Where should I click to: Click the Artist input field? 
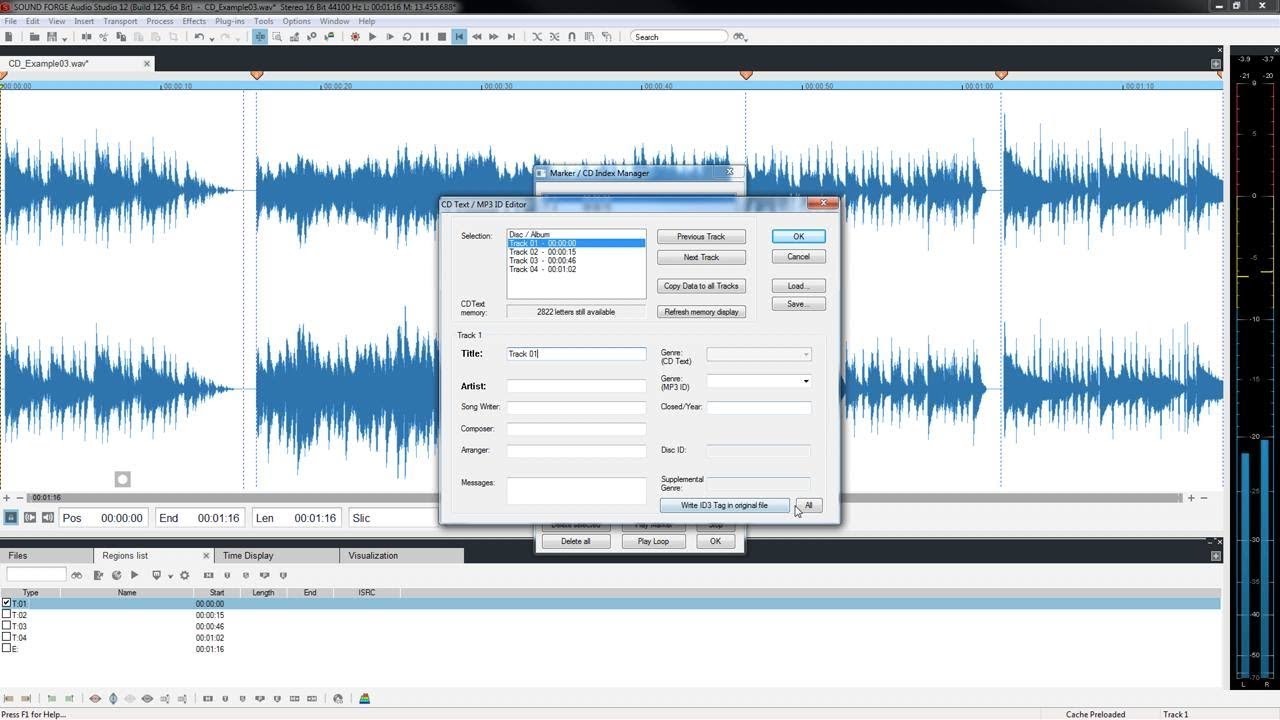pos(576,386)
